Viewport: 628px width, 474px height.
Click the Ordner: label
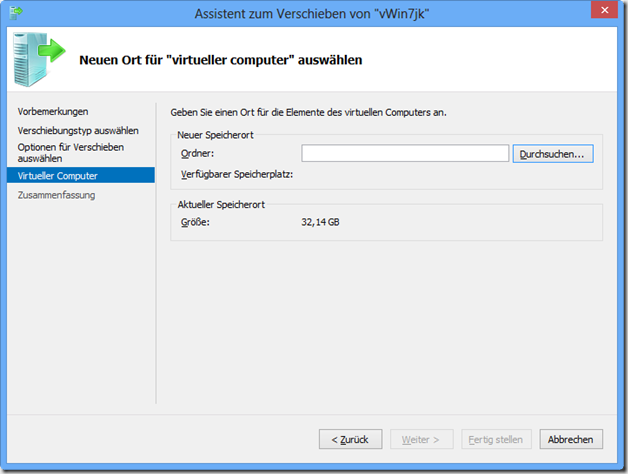[x=197, y=153]
